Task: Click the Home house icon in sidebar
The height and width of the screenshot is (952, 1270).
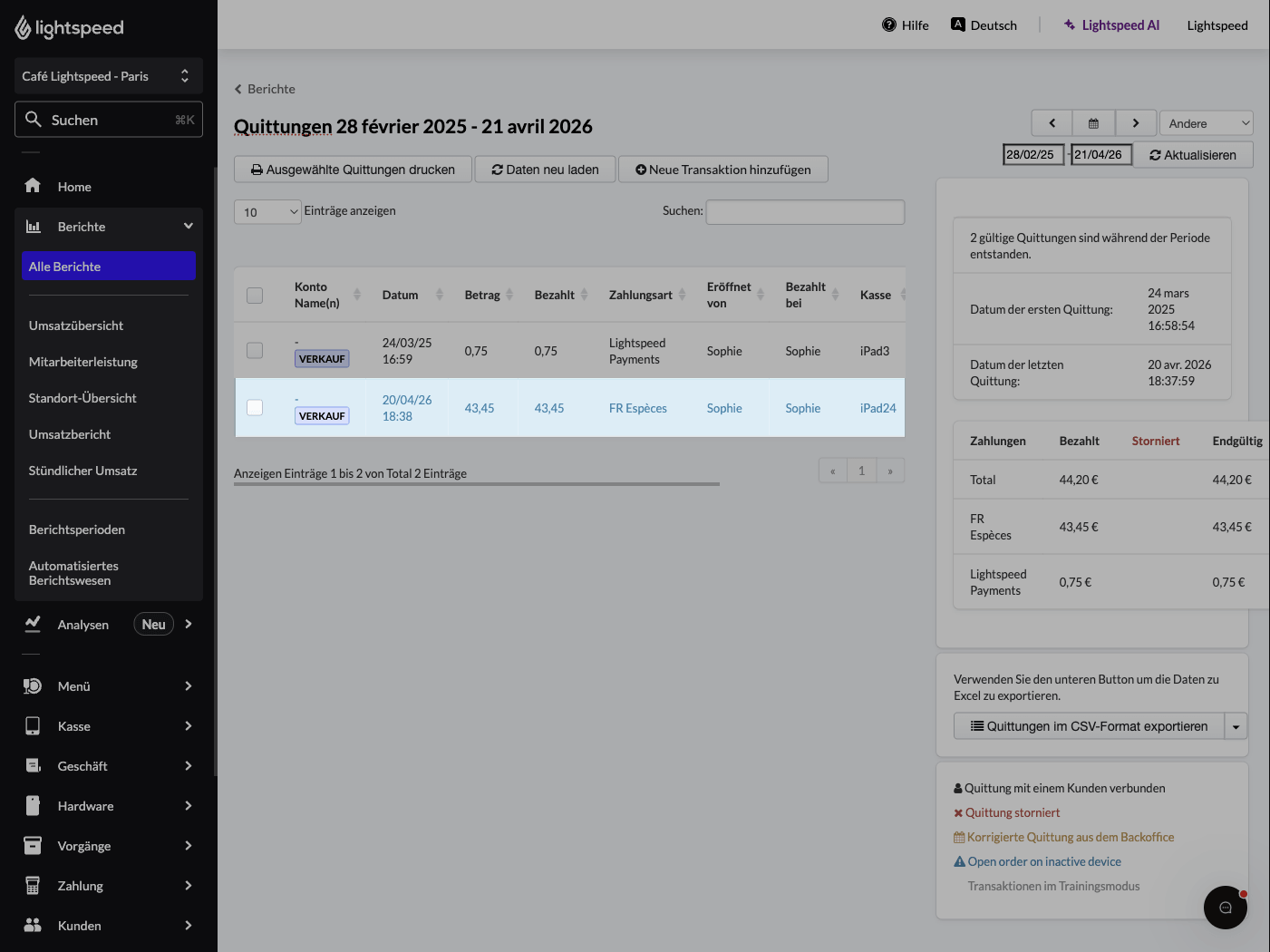Action: pyautogui.click(x=33, y=186)
